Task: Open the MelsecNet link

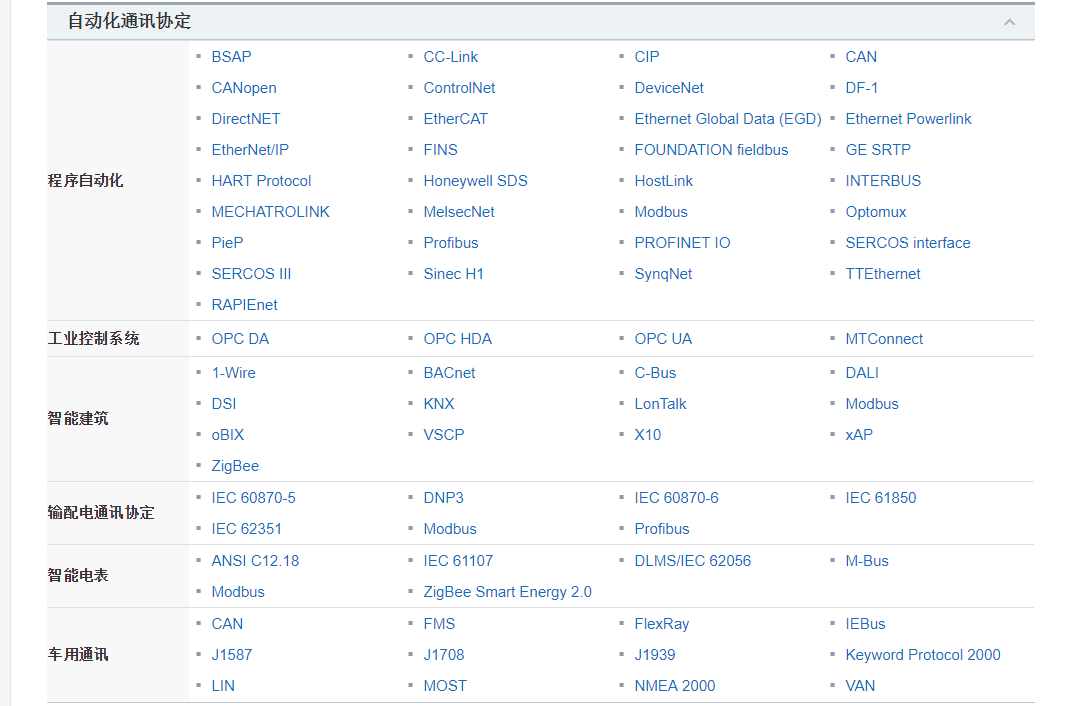Action: coord(458,212)
